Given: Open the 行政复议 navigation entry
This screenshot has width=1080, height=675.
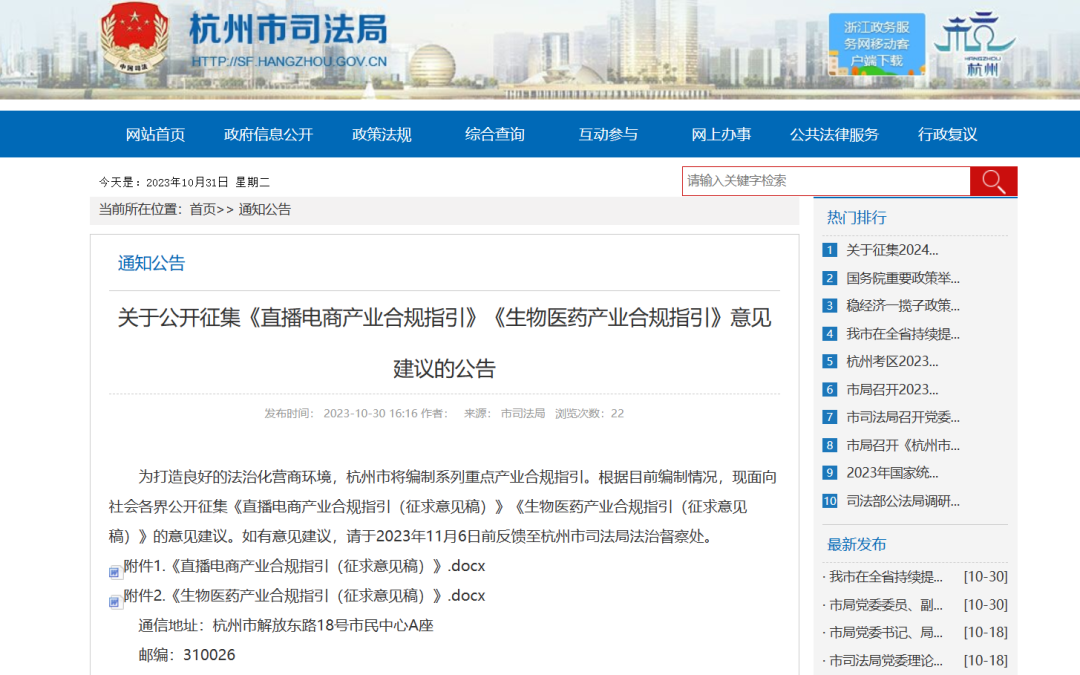Looking at the screenshot, I should tap(946, 134).
